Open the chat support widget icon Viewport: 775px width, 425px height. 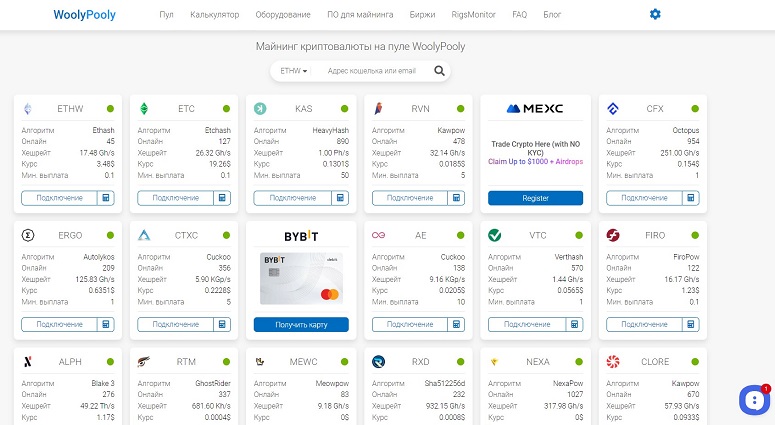(754, 399)
